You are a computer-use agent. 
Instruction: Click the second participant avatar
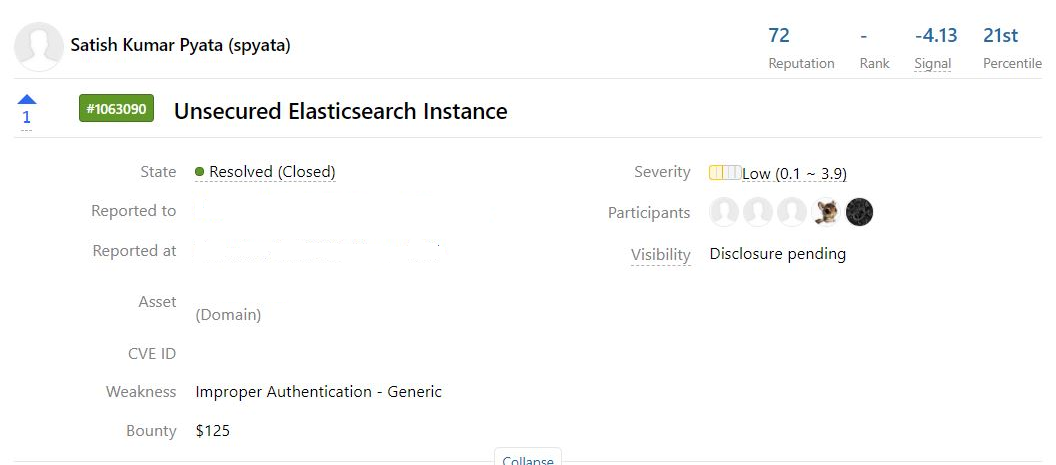[x=758, y=212]
